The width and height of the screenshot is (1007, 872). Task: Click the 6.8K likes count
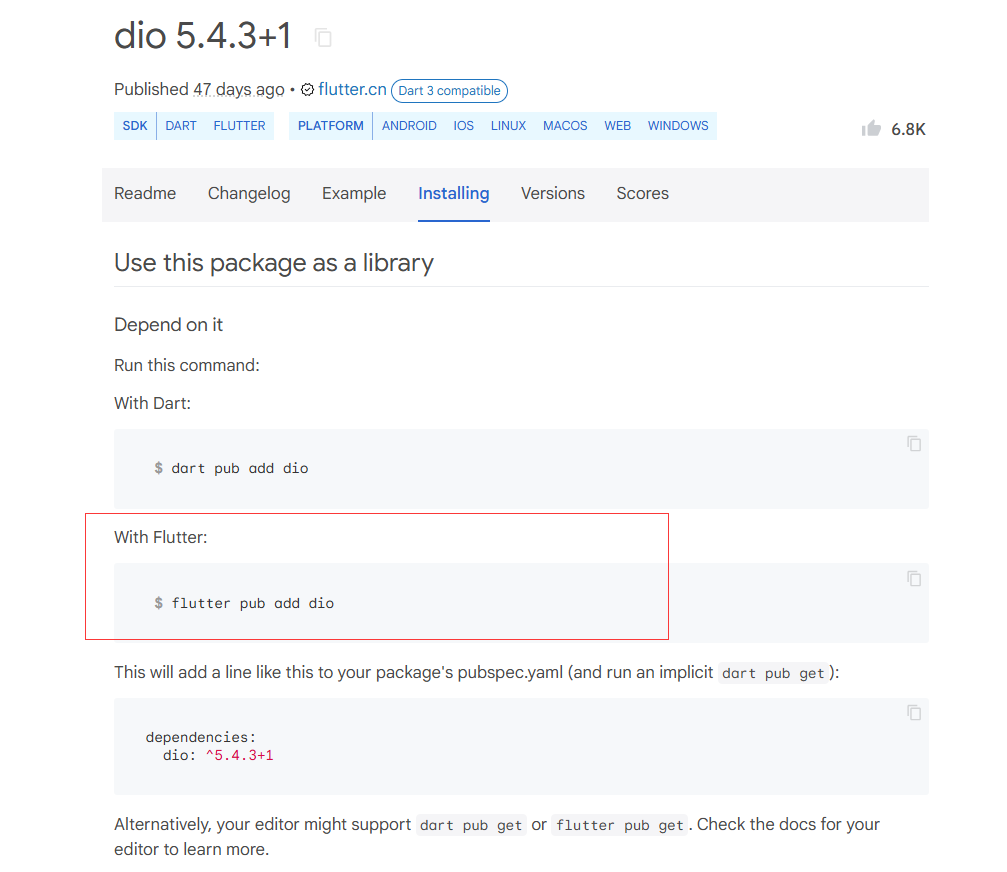pos(908,129)
